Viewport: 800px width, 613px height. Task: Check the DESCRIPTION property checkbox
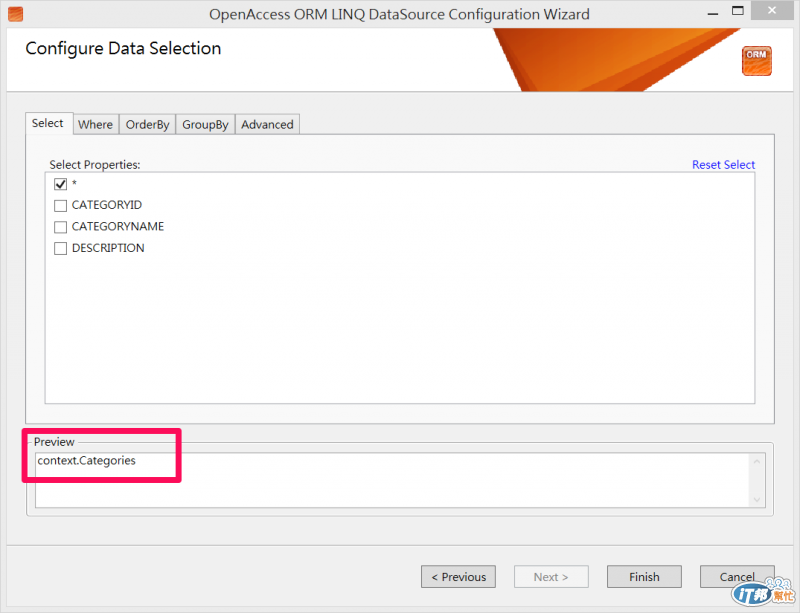[x=60, y=248]
